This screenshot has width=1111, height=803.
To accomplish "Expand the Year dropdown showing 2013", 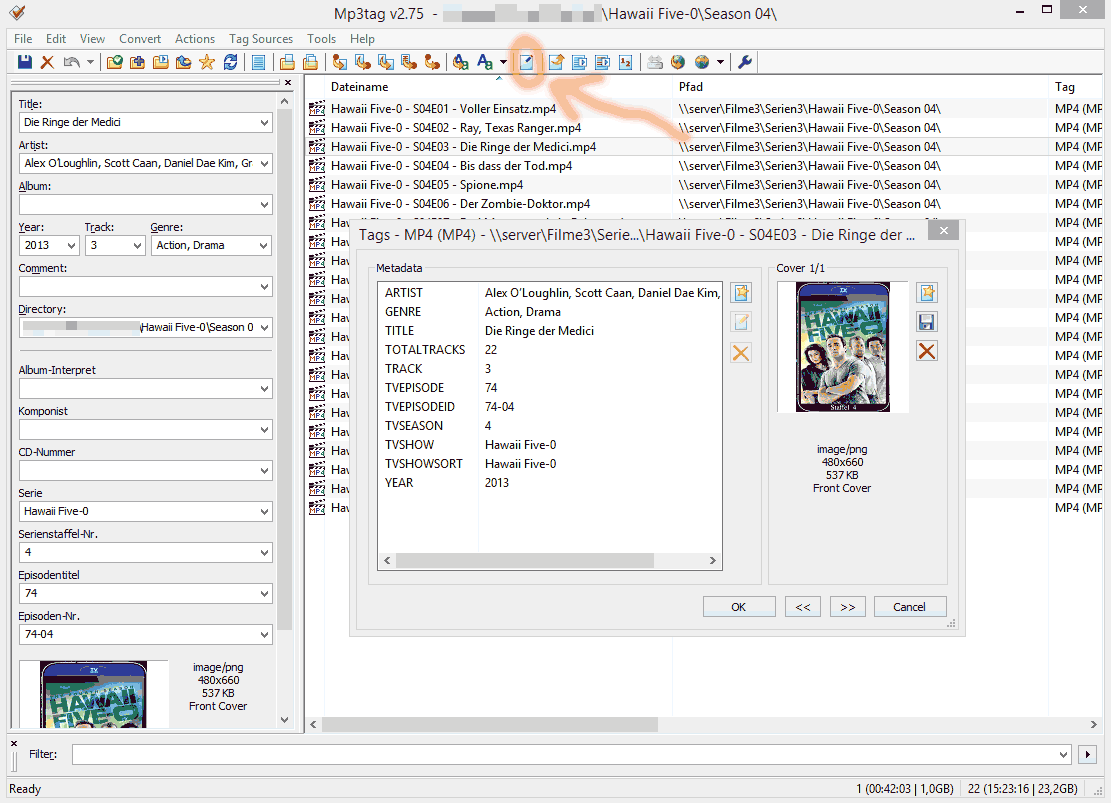I will pos(71,246).
